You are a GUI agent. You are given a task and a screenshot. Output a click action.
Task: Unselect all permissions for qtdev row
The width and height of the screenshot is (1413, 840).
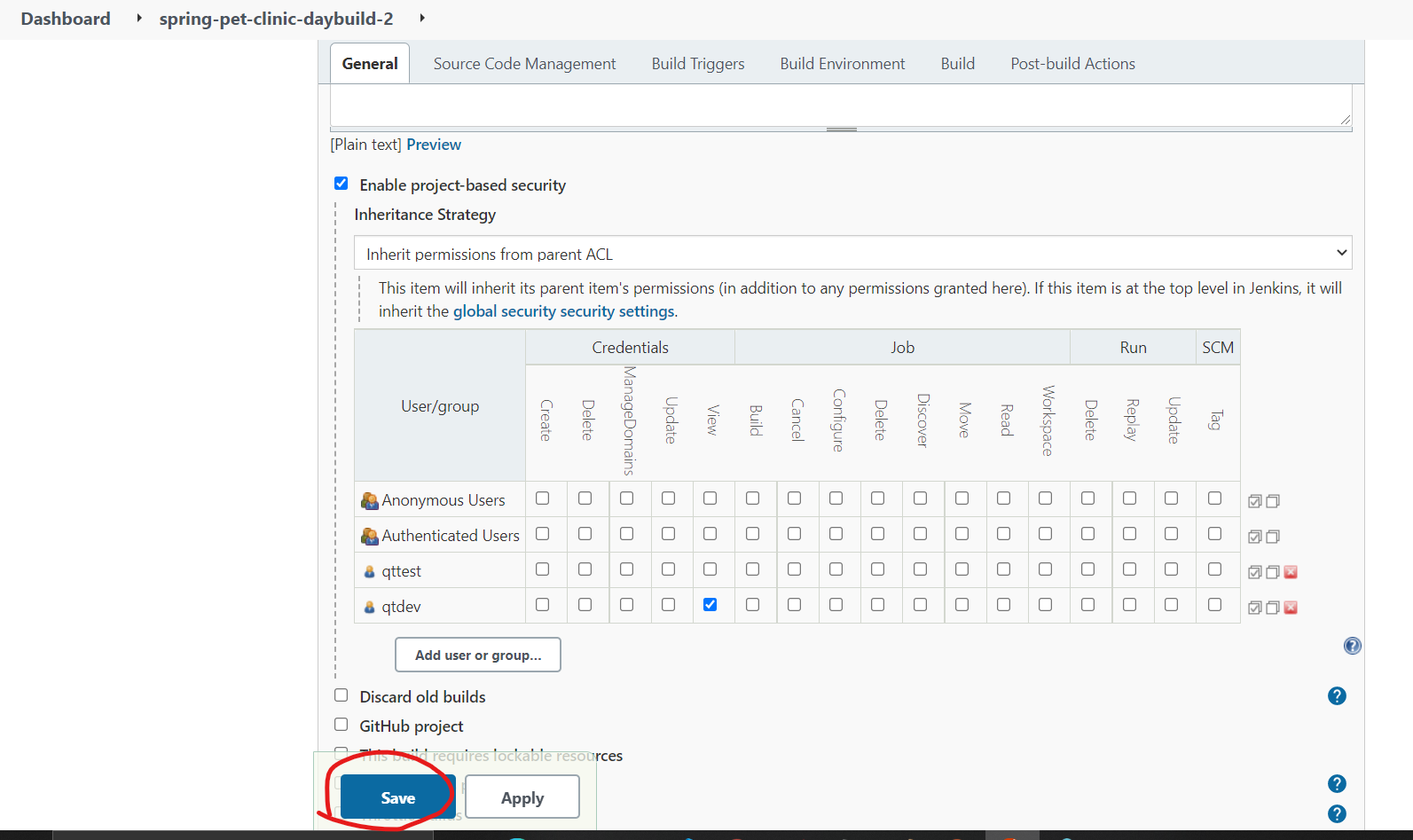(x=1273, y=608)
